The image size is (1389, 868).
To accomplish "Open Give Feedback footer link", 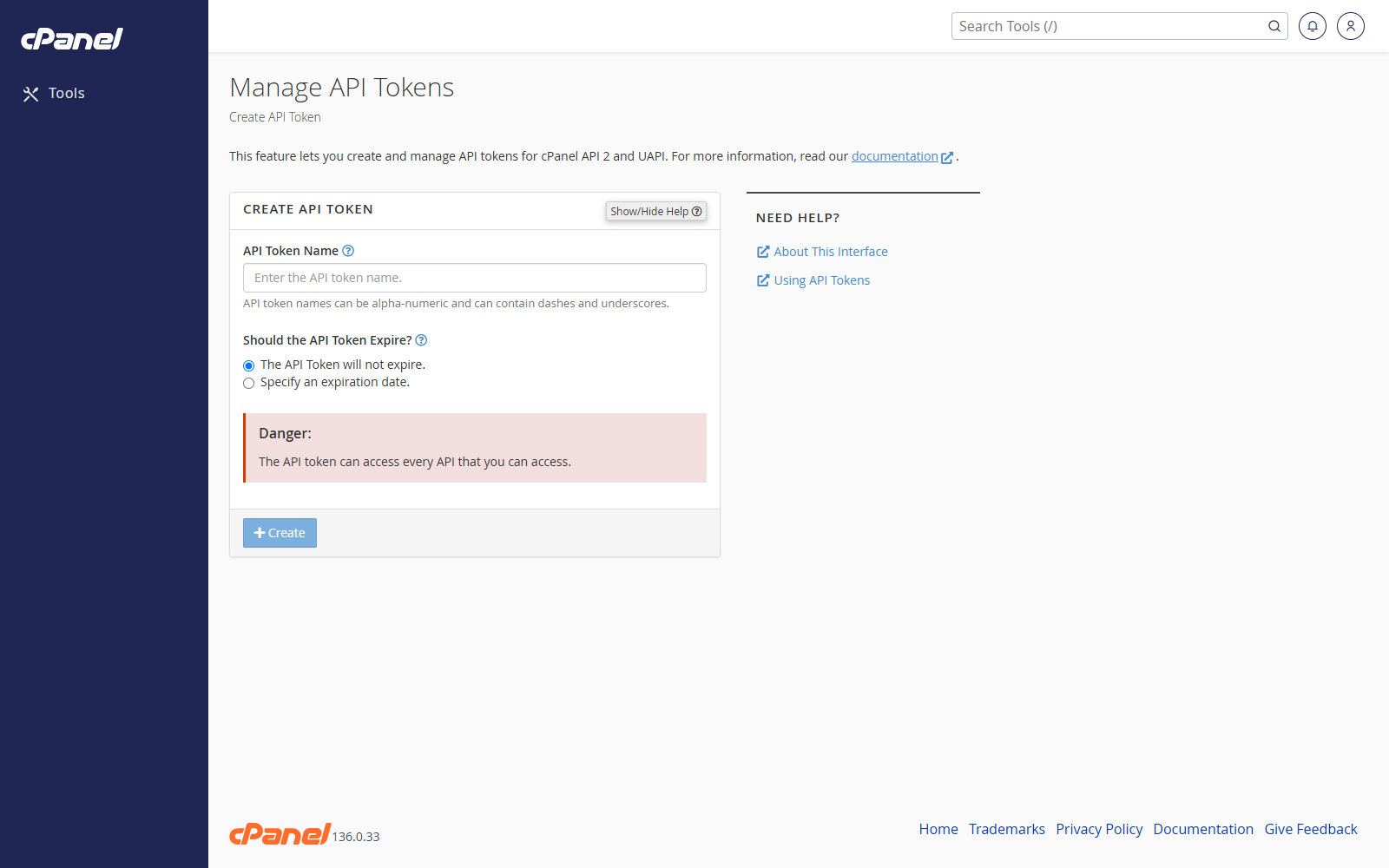I will point(1311,829).
